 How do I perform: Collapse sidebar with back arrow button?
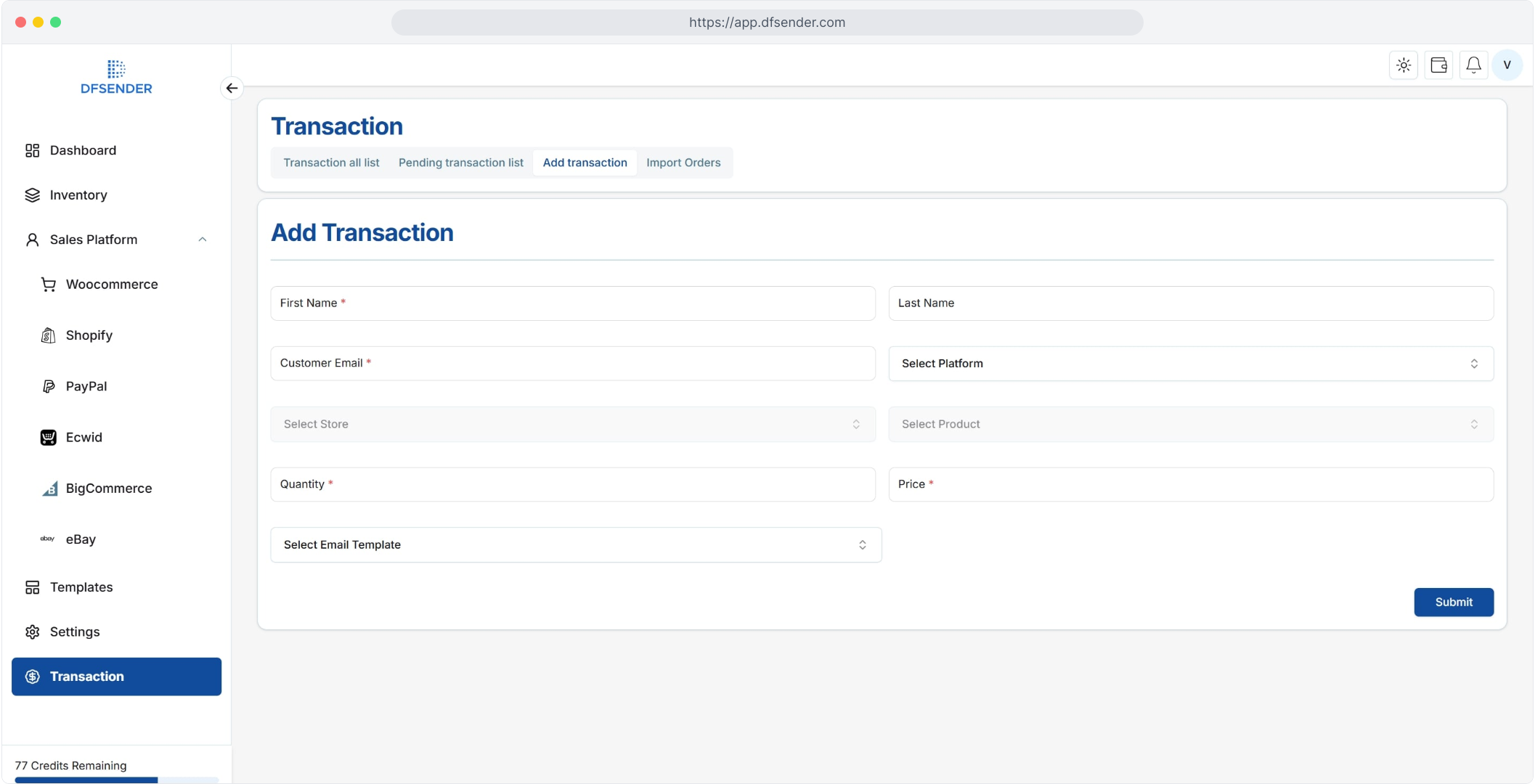(232, 89)
